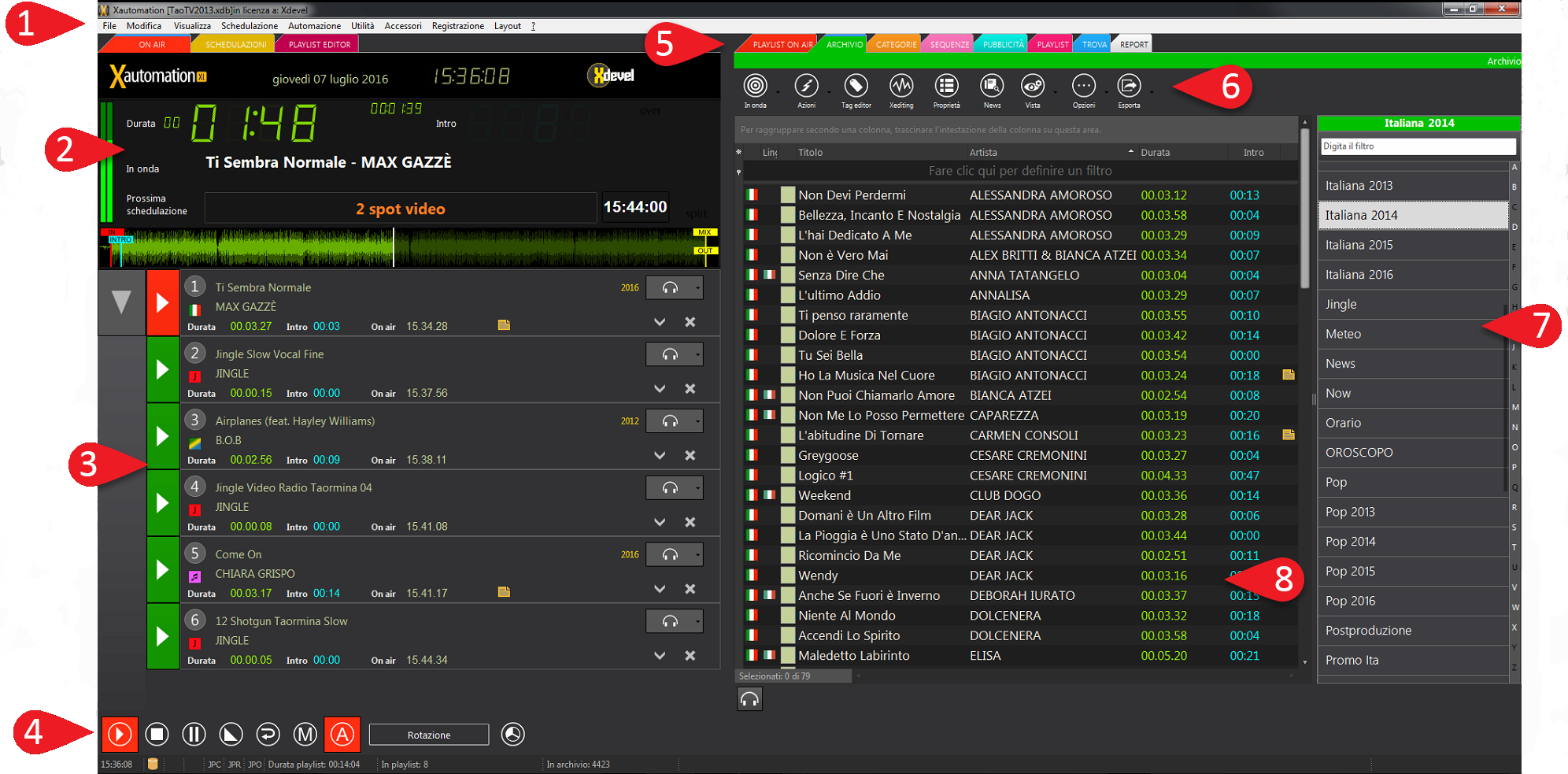Click the In onda toolbar icon
This screenshot has width=1568, height=774.
tap(755, 85)
